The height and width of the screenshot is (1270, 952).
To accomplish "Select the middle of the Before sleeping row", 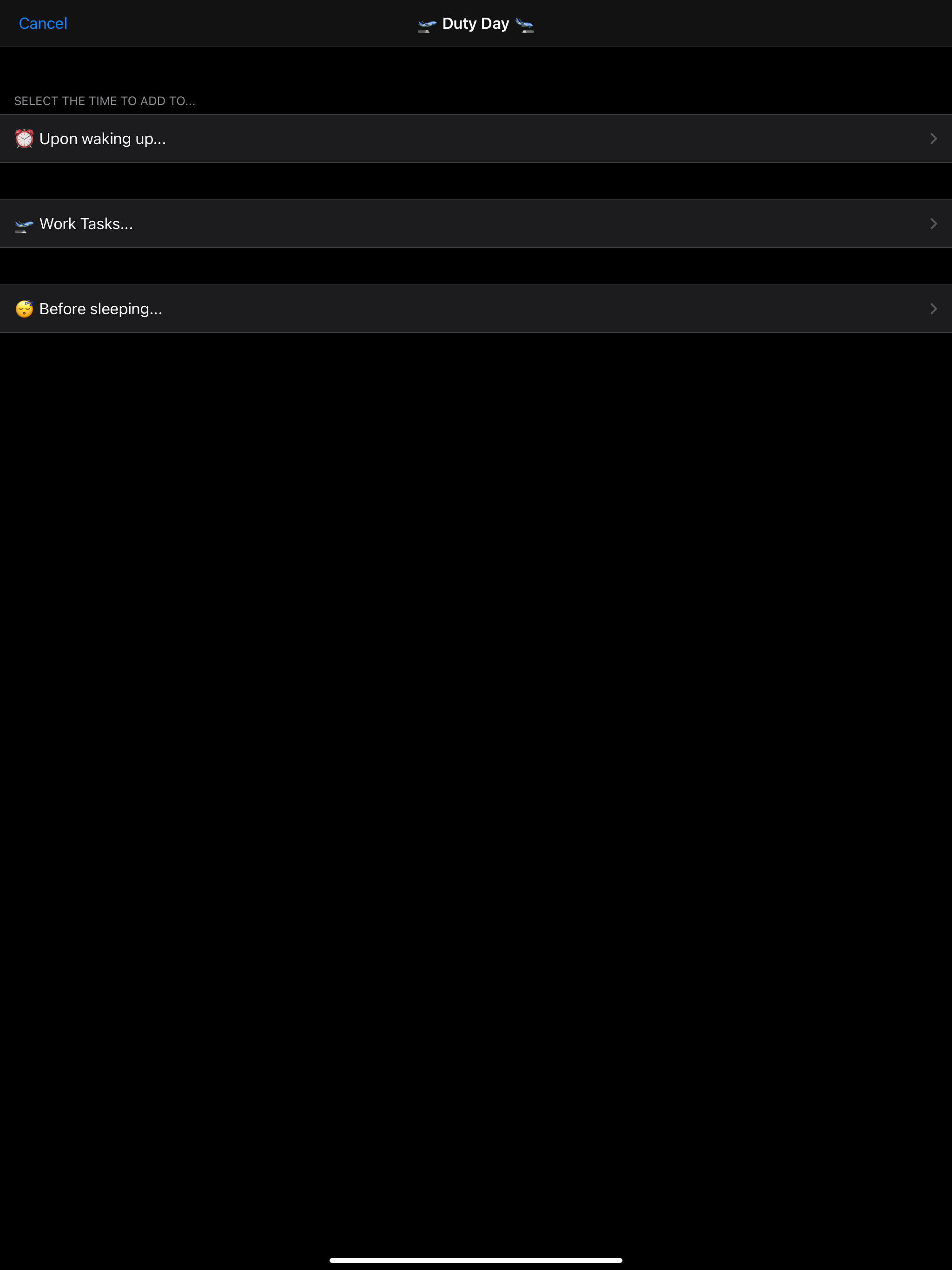I will pyautogui.click(x=476, y=309).
